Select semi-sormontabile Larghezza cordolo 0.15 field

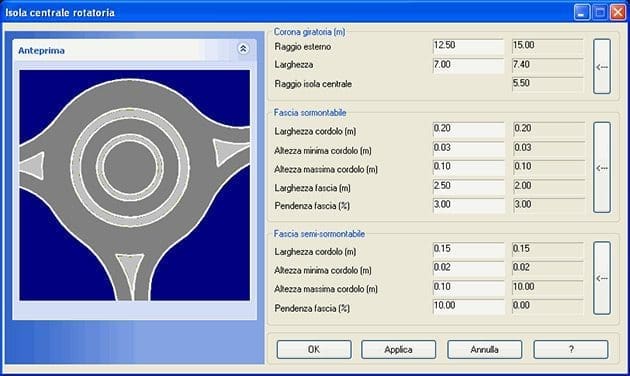(469, 249)
